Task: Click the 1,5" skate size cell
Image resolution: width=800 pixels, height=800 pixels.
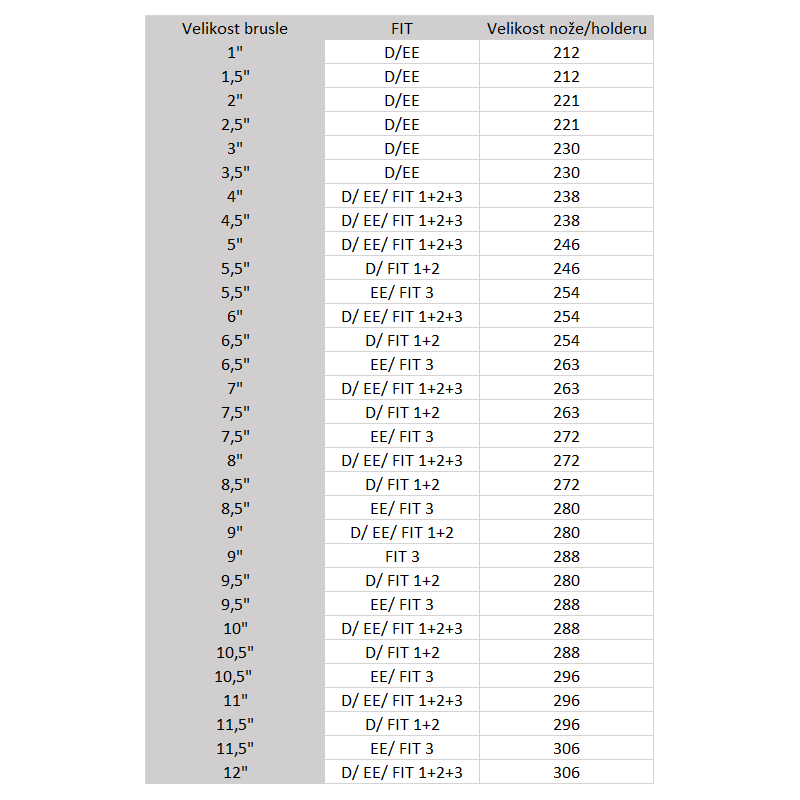Action: pos(235,76)
